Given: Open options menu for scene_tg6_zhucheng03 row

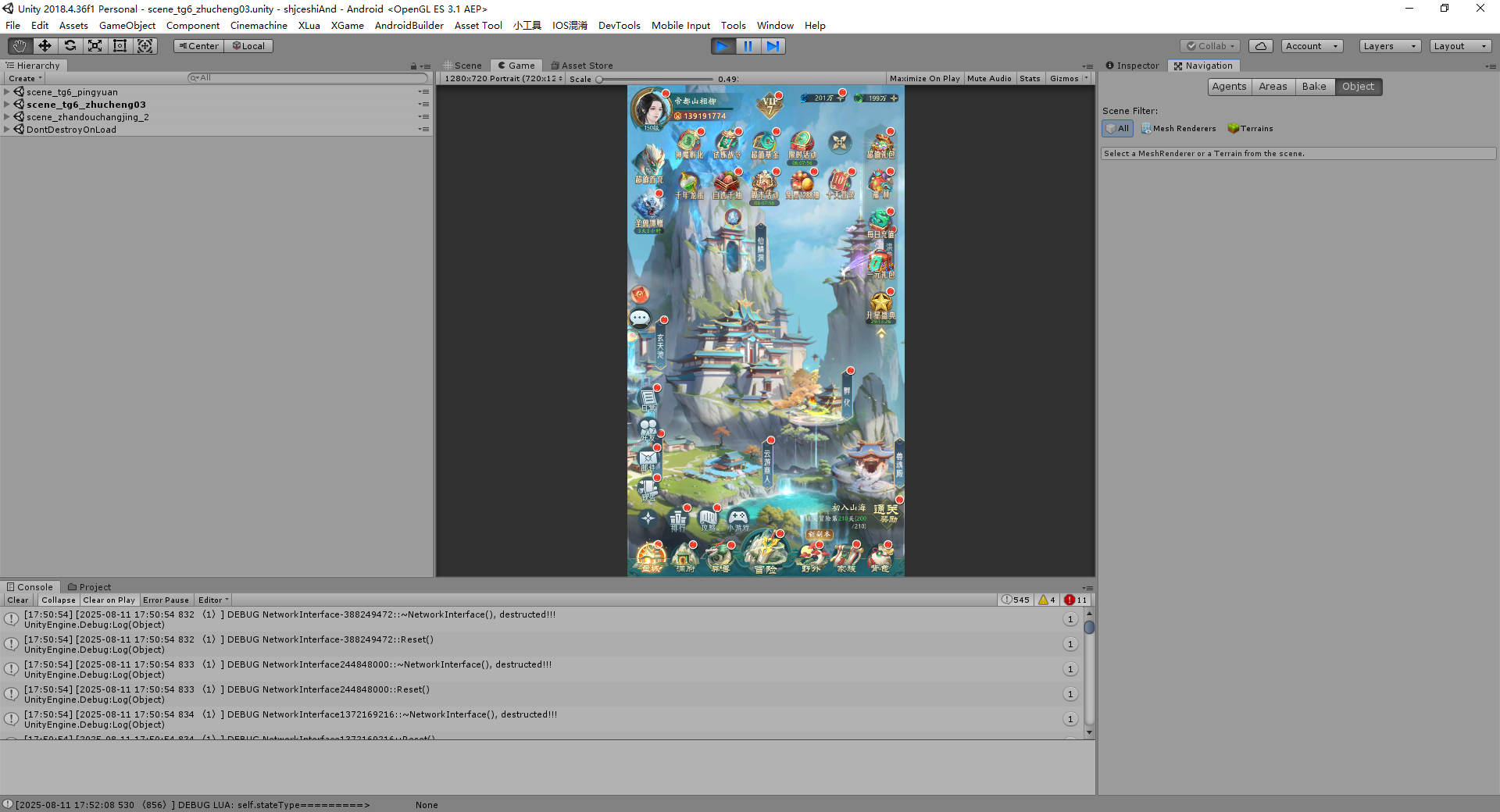Looking at the screenshot, I should click(423, 105).
